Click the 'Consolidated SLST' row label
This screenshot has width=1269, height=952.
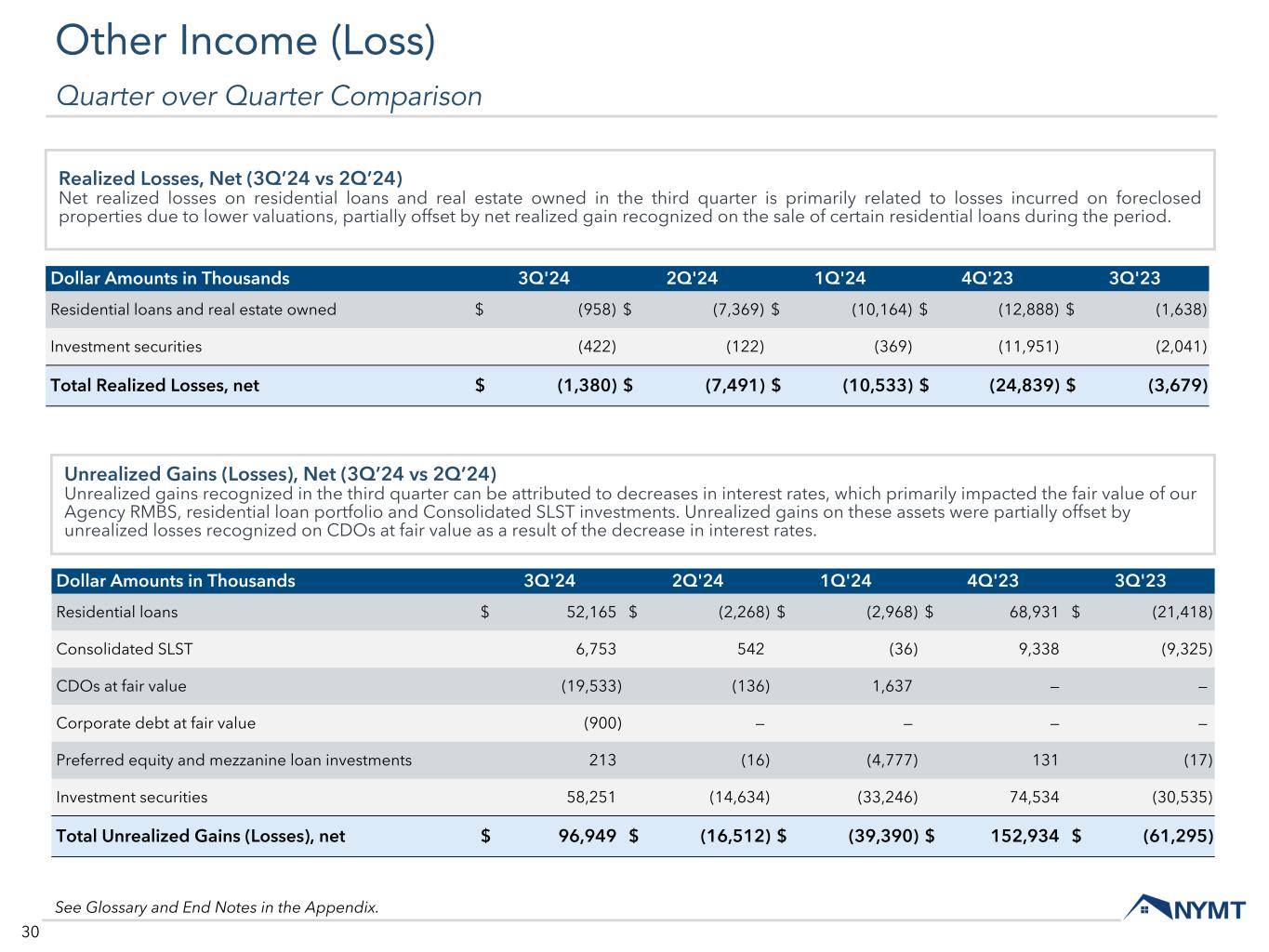point(125,649)
